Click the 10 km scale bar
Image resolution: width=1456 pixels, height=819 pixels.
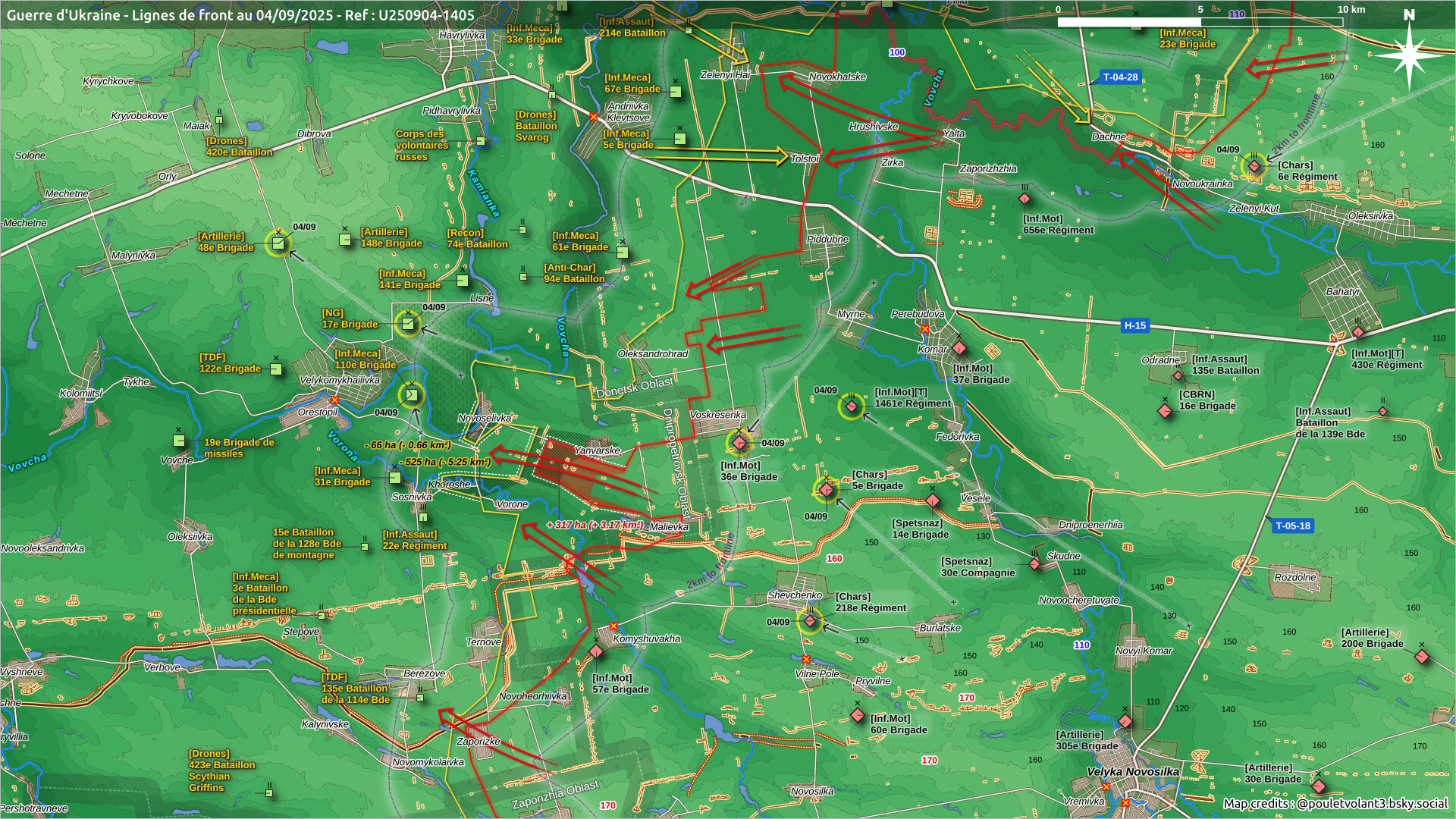pyautogui.click(x=1200, y=22)
